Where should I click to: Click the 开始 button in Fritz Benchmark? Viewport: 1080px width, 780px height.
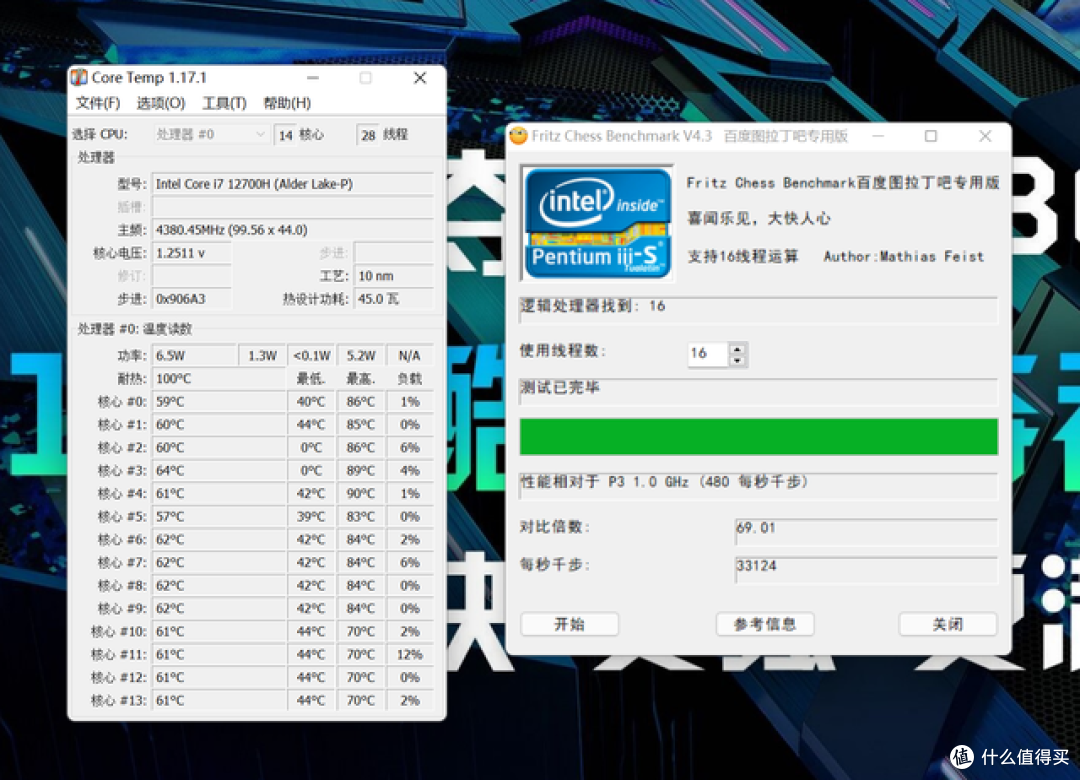(x=570, y=624)
